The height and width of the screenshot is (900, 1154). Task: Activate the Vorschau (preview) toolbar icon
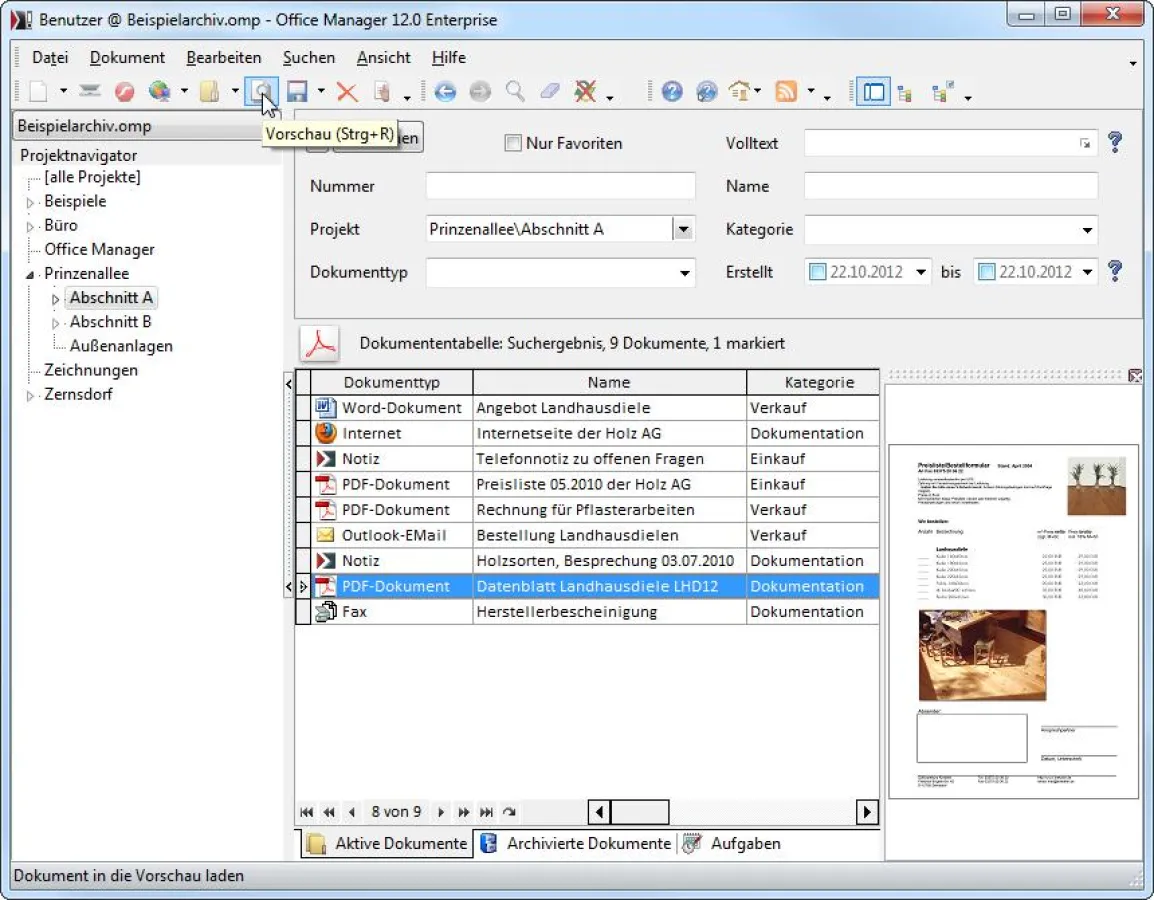coord(262,91)
